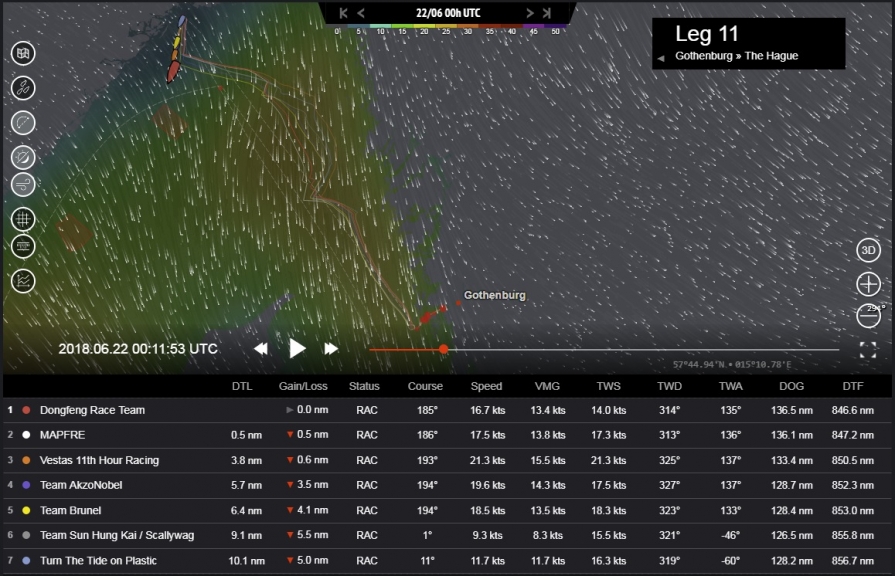
Task: Toggle the day/night sun-moon icon
Action: point(23,157)
